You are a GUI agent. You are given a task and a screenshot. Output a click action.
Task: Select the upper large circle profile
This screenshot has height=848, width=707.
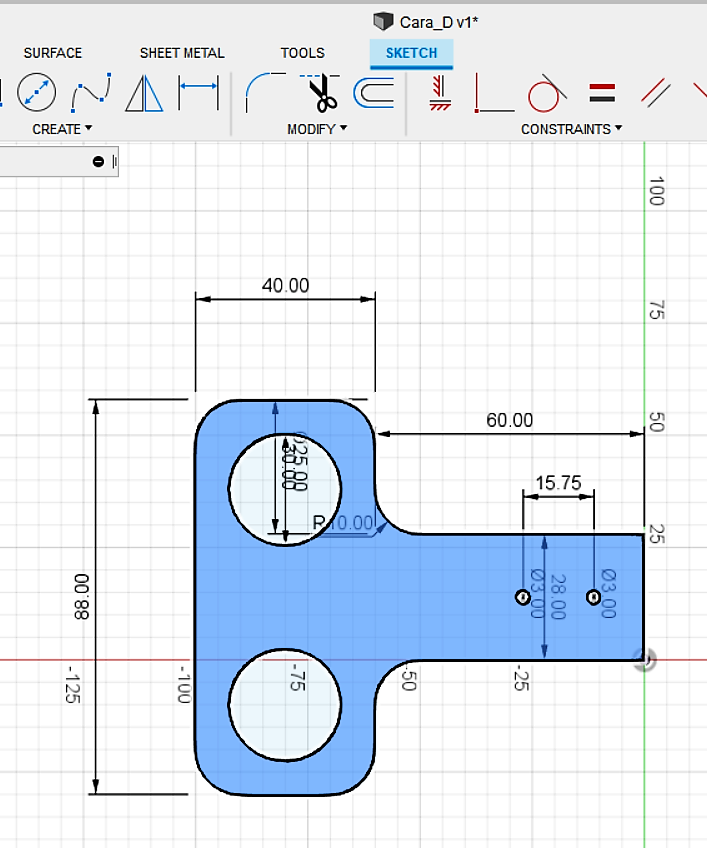(285, 489)
